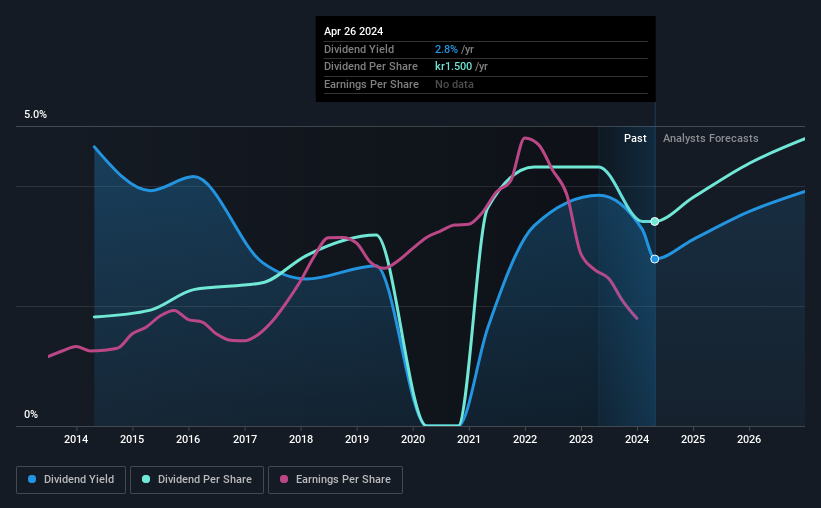Click the 2015 x-axis label
This screenshot has width=821, height=508.
132,439
